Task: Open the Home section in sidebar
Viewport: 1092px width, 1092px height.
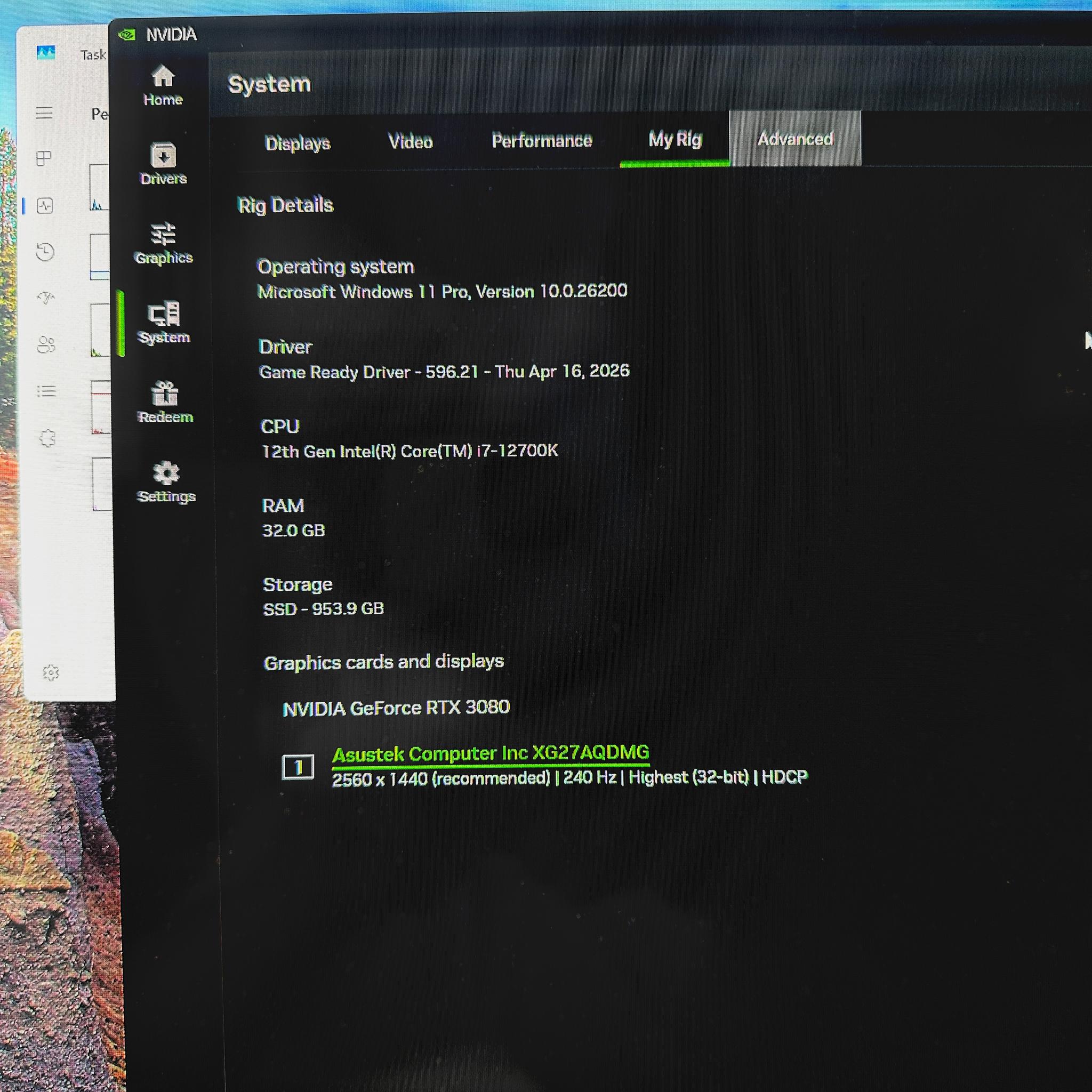Action: [x=163, y=86]
